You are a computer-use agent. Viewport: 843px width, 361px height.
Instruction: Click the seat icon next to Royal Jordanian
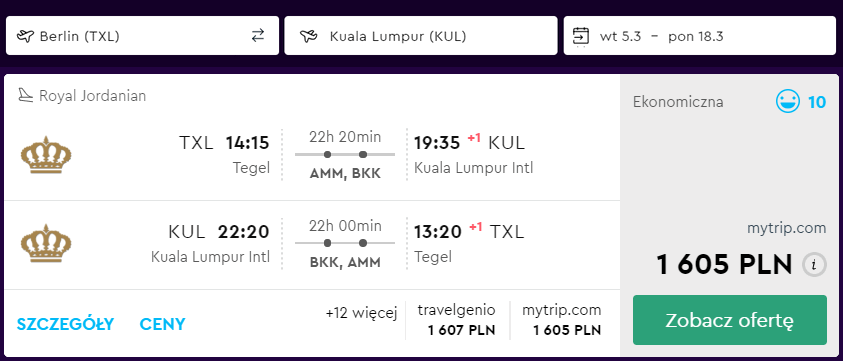point(25,96)
